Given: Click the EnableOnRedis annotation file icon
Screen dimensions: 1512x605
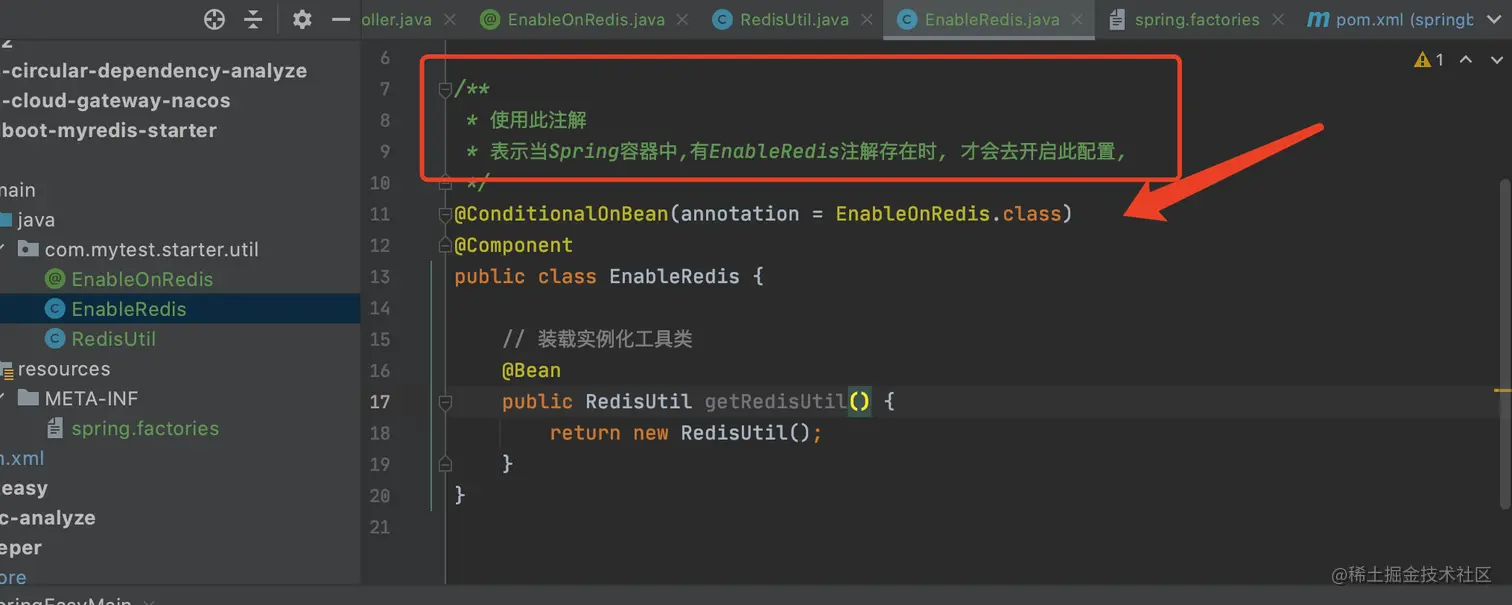Looking at the screenshot, I should click(55, 279).
